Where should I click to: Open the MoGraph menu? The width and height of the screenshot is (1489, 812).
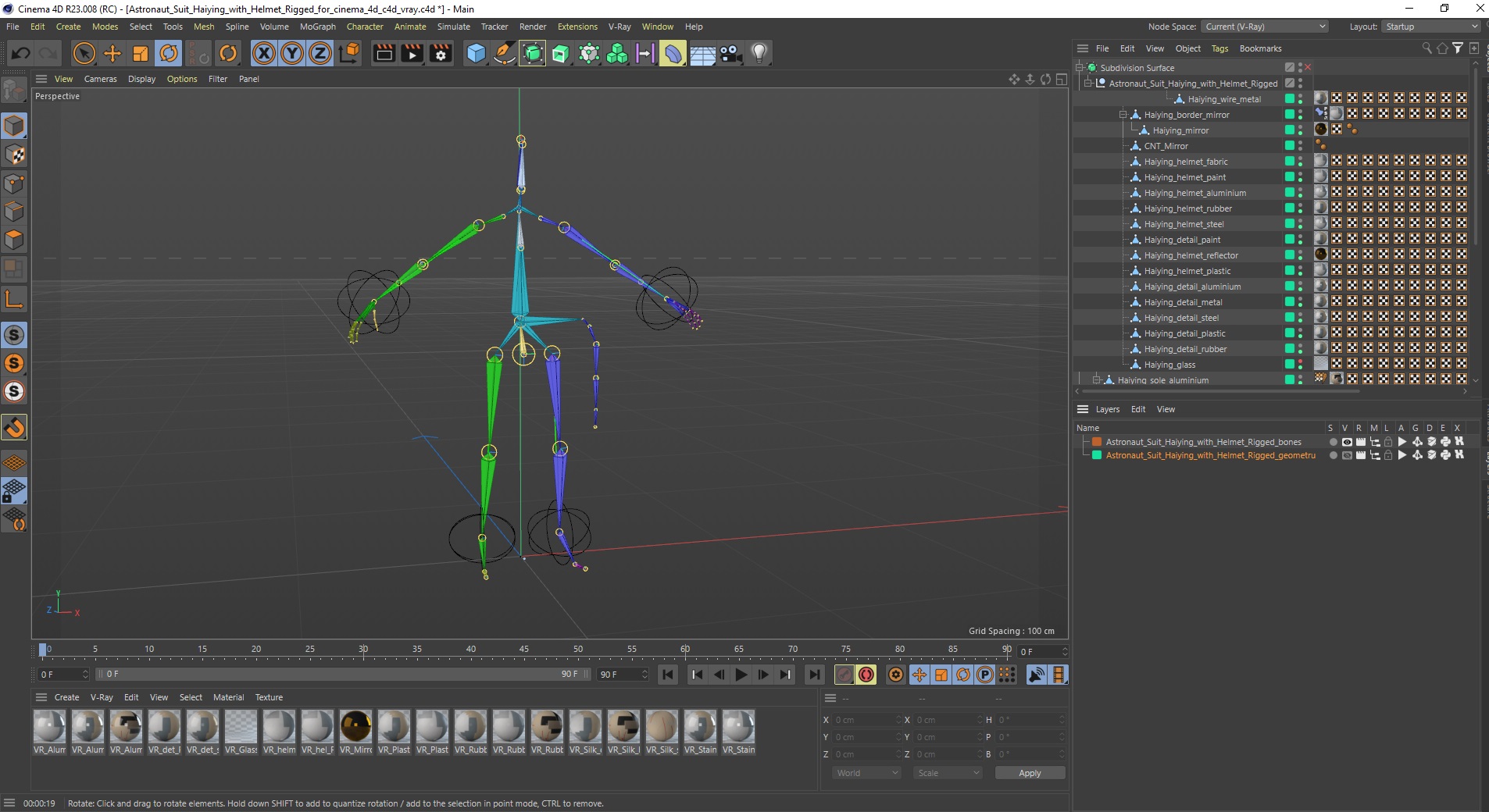click(x=318, y=27)
